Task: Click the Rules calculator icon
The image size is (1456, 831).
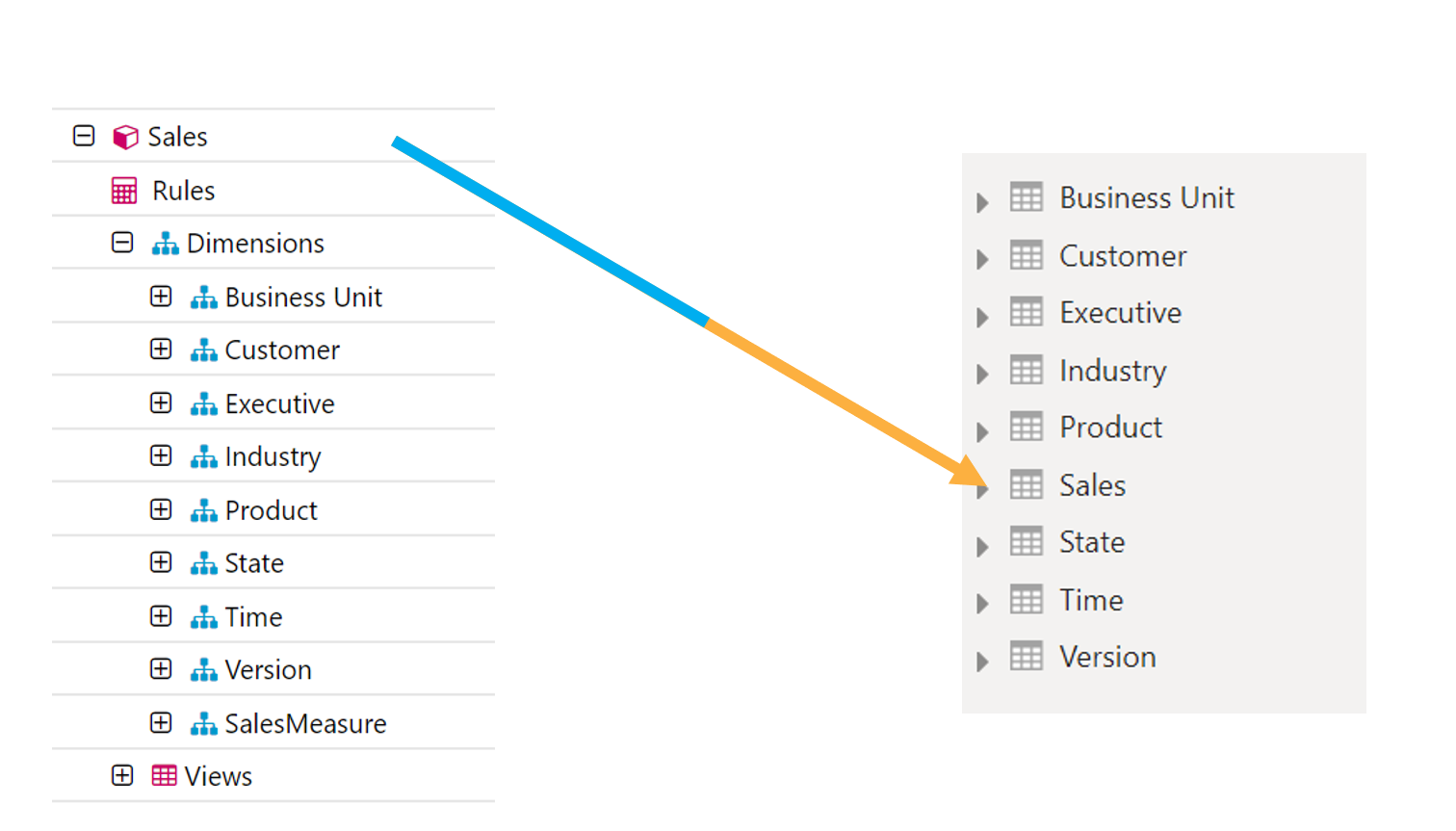Action: (x=124, y=191)
